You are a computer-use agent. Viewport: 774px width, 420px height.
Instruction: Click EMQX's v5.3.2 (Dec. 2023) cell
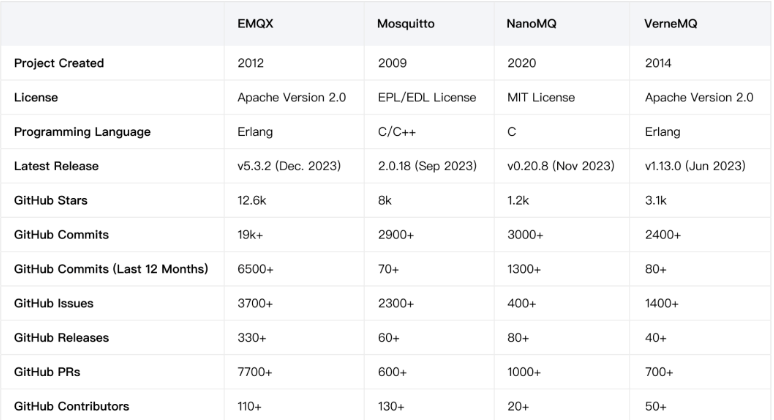pyautogui.click(x=290, y=166)
